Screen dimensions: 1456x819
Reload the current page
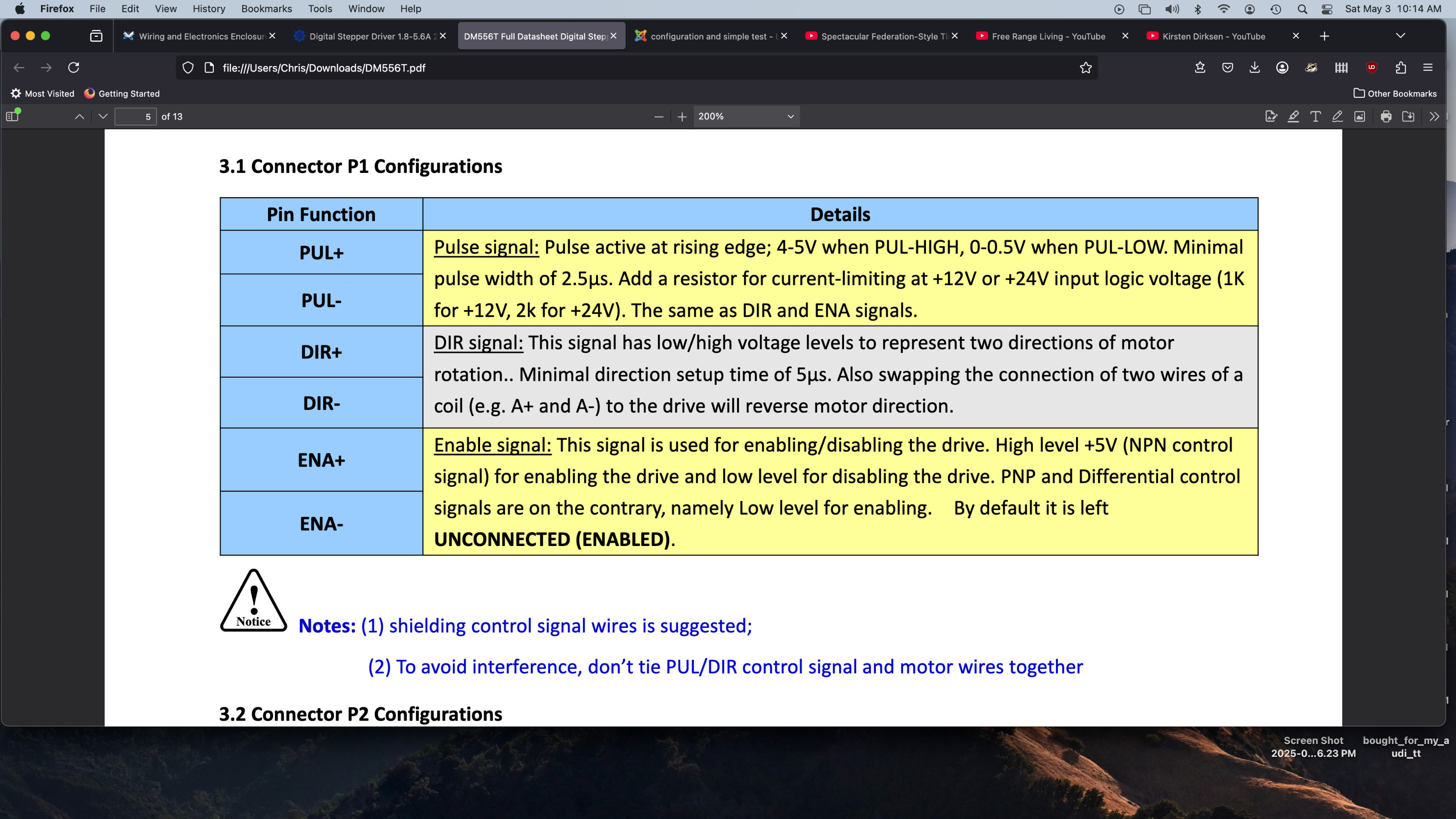point(73,68)
